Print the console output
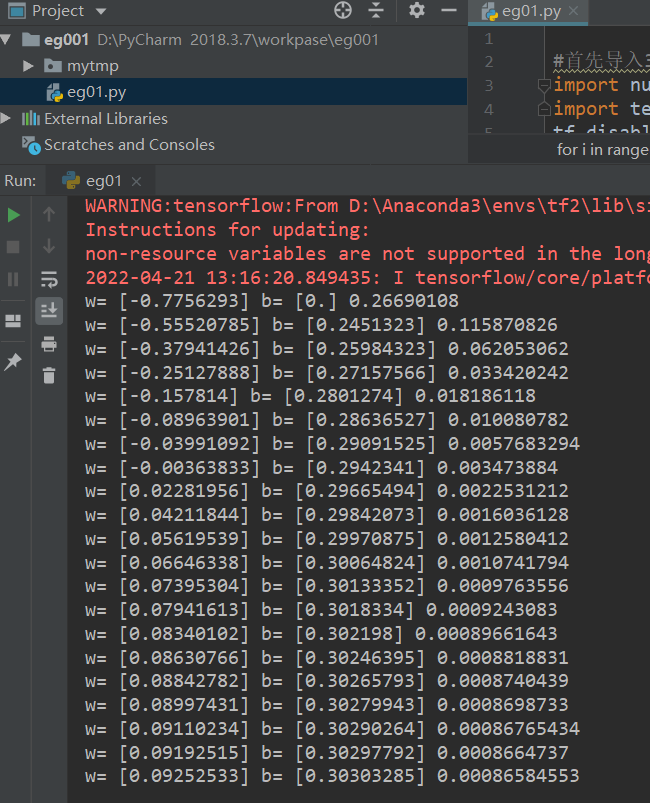 [49, 344]
